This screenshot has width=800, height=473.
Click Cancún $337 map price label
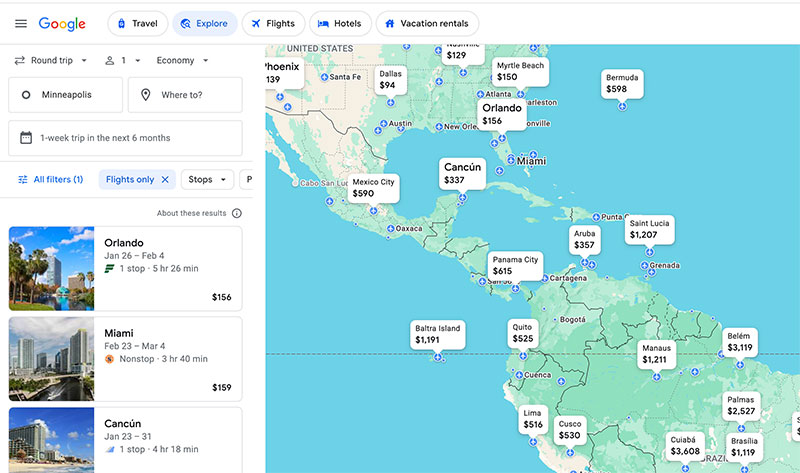click(462, 173)
